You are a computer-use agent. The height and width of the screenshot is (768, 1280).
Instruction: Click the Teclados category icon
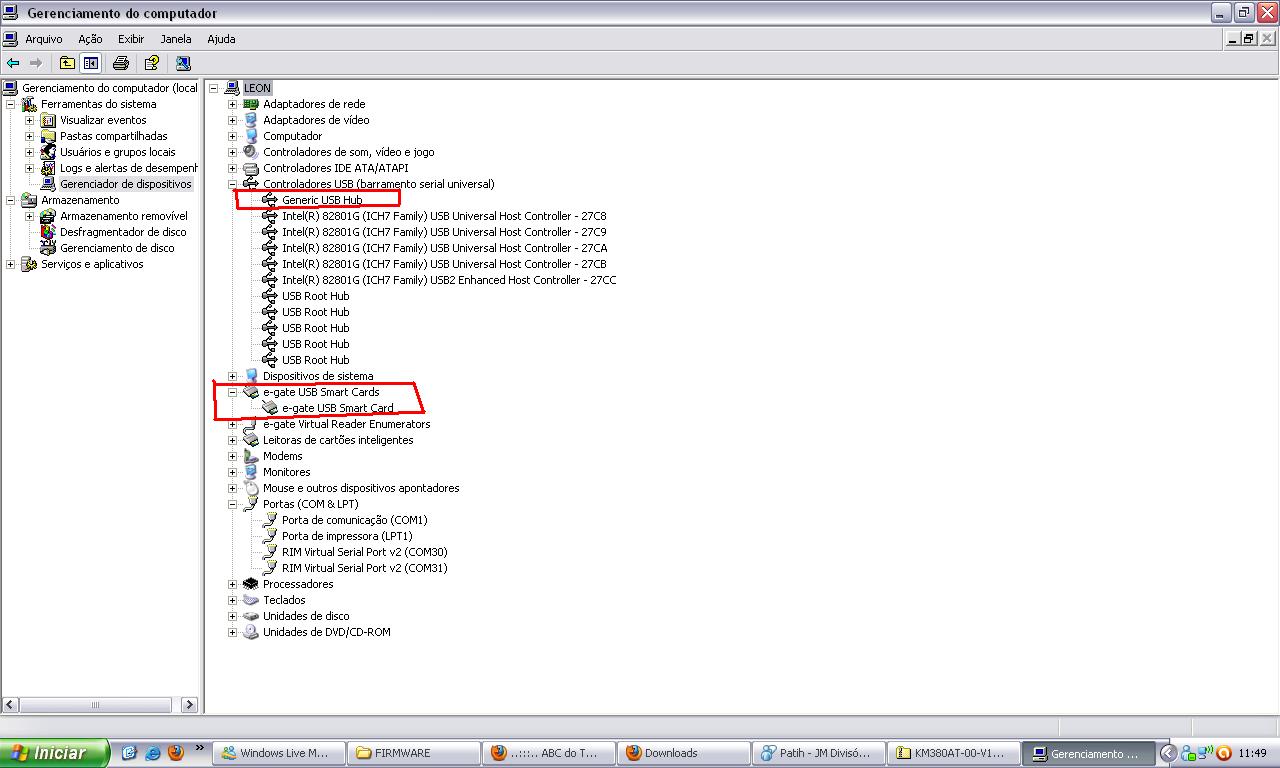point(251,600)
